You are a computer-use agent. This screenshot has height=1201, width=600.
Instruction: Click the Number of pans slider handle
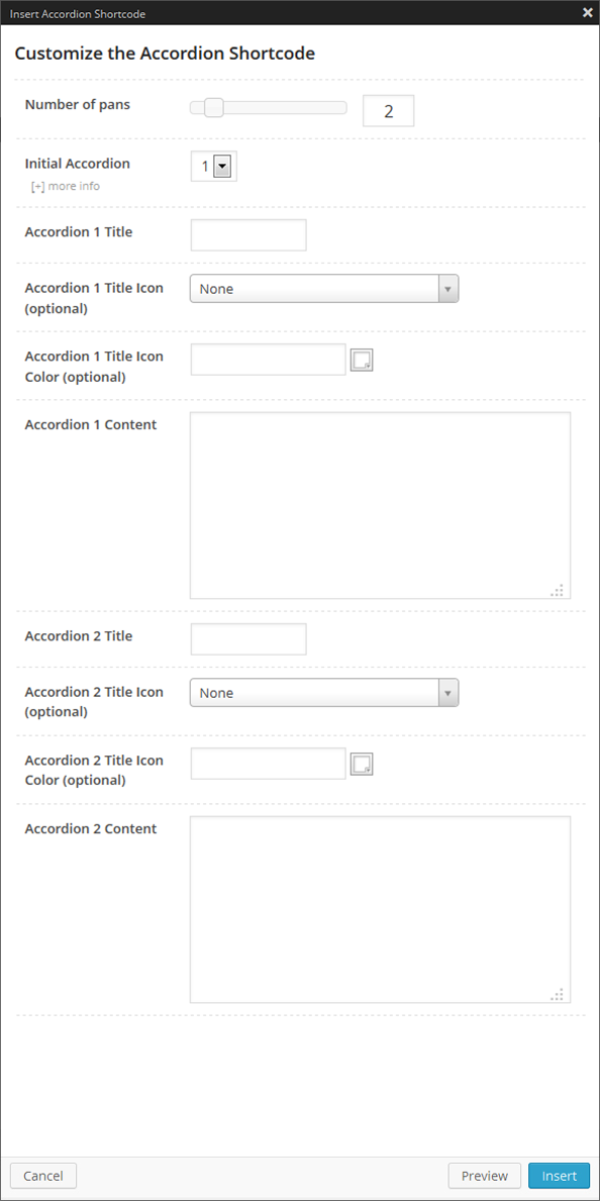point(212,107)
